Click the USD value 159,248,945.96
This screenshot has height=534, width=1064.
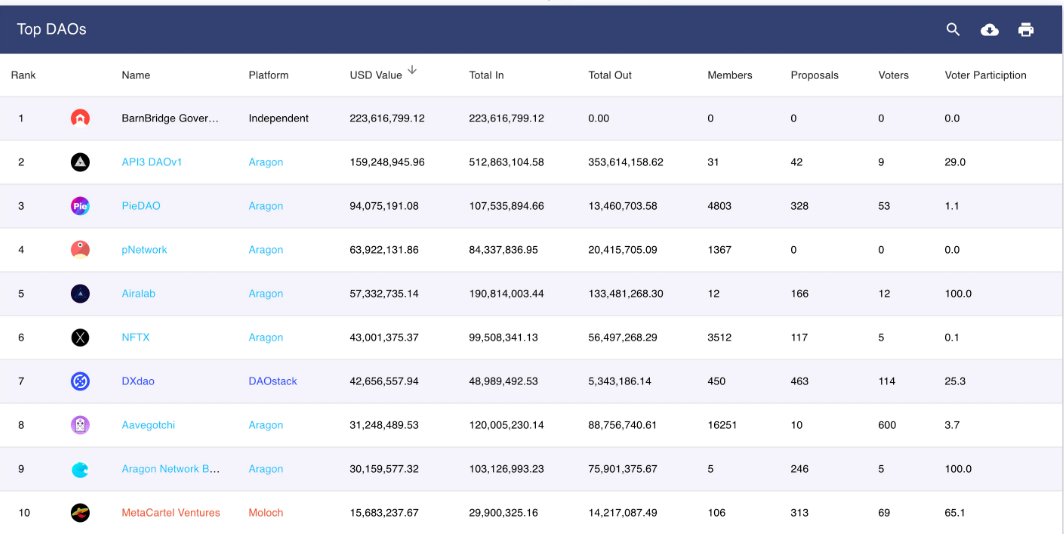tap(387, 162)
